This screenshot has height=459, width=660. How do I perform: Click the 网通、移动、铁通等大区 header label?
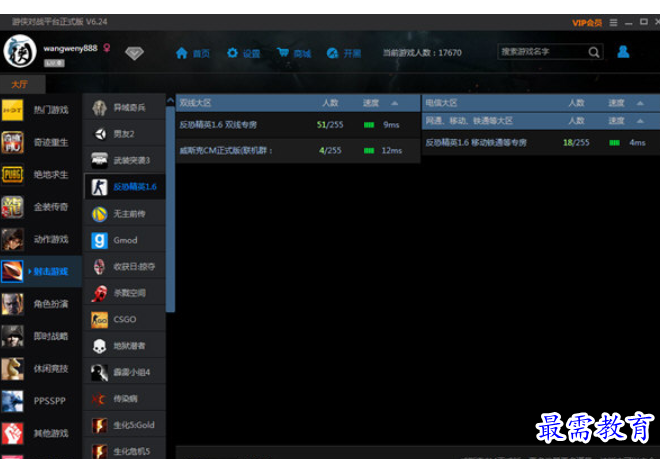point(469,121)
